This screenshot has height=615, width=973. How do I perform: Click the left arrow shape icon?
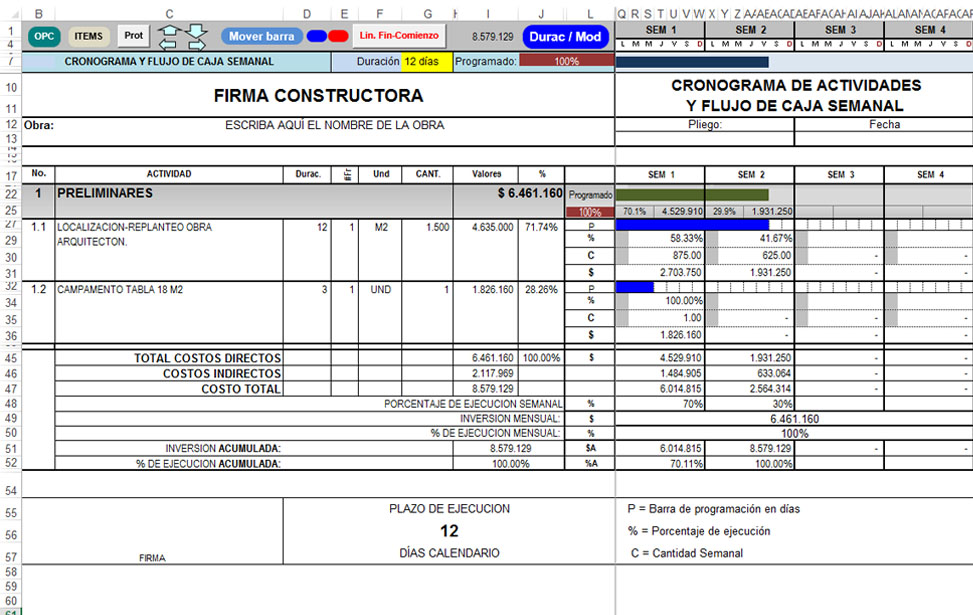pos(169,43)
